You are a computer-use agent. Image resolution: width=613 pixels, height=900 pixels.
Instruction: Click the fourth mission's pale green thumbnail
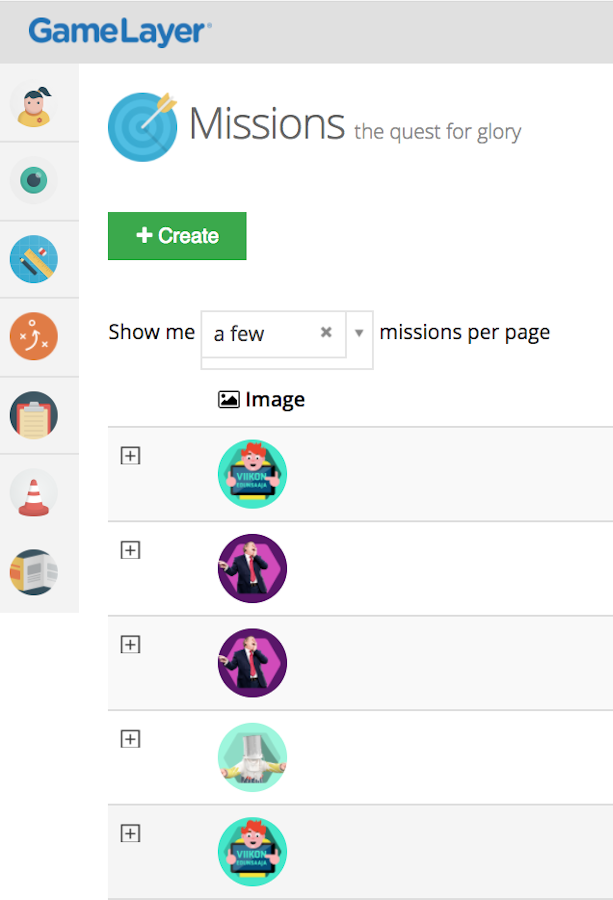point(252,758)
